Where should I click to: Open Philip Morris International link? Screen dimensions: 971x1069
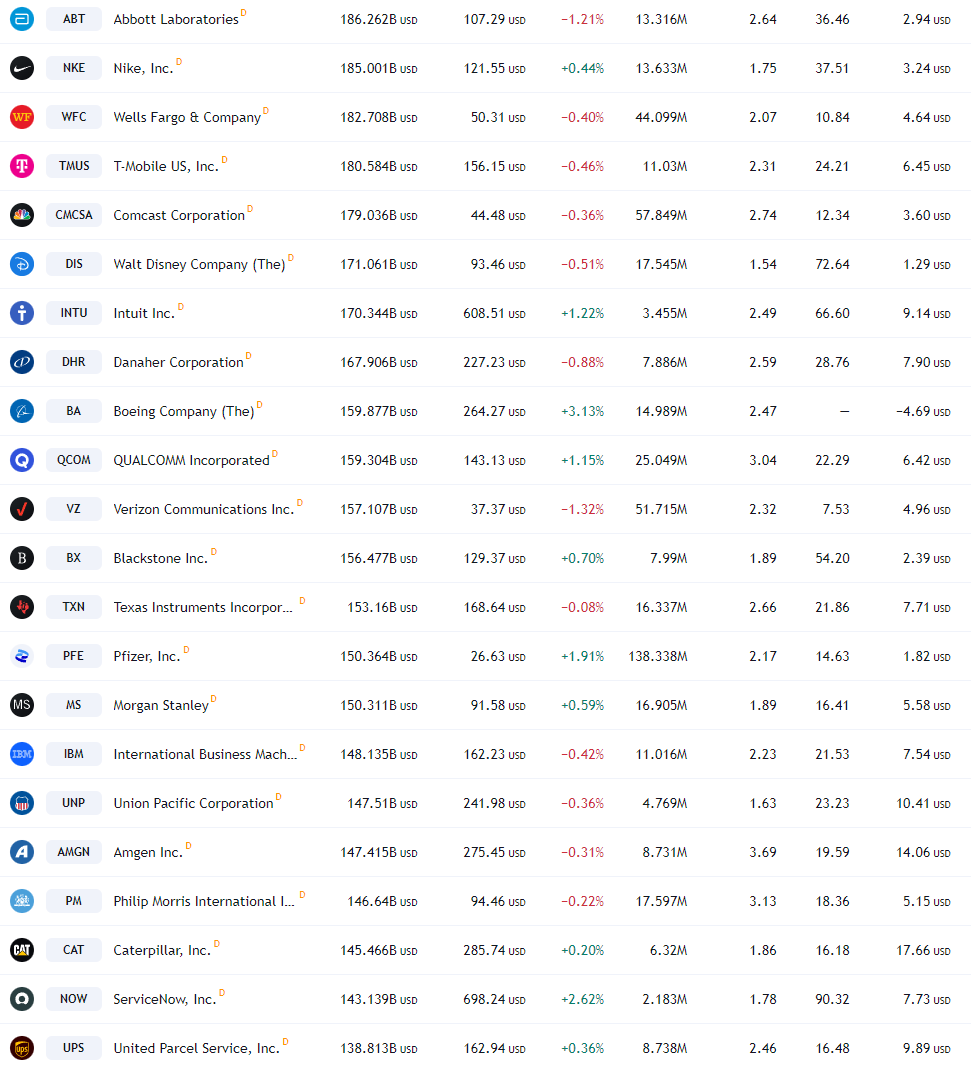click(x=204, y=901)
